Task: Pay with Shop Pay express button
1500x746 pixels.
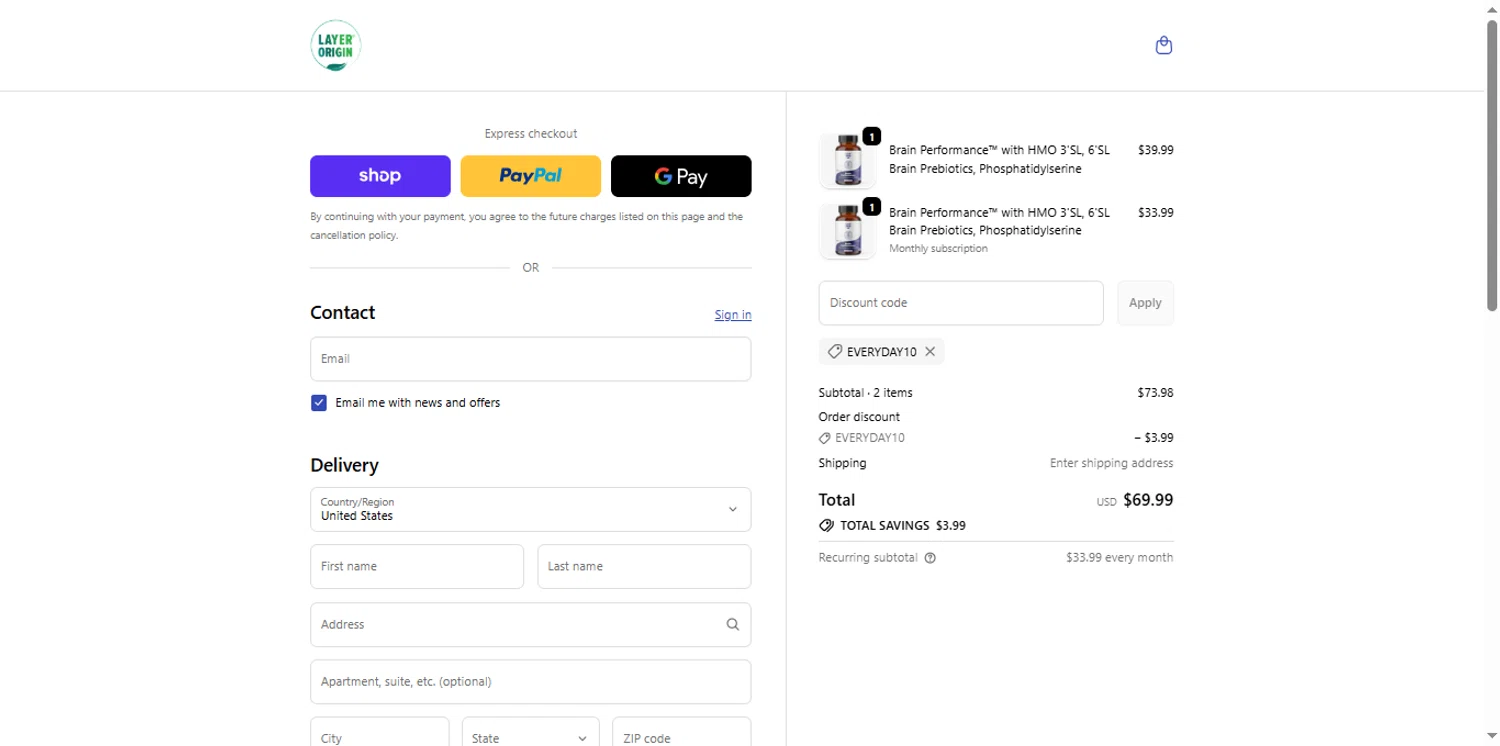Action: pyautogui.click(x=380, y=176)
